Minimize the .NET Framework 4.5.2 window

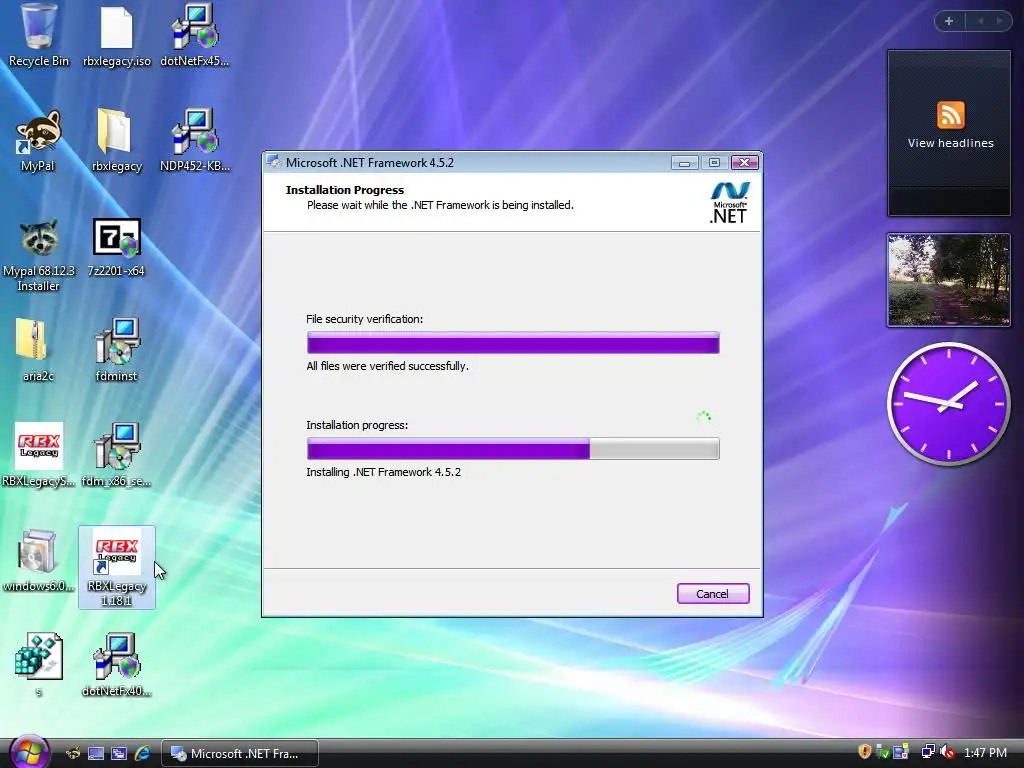684,163
